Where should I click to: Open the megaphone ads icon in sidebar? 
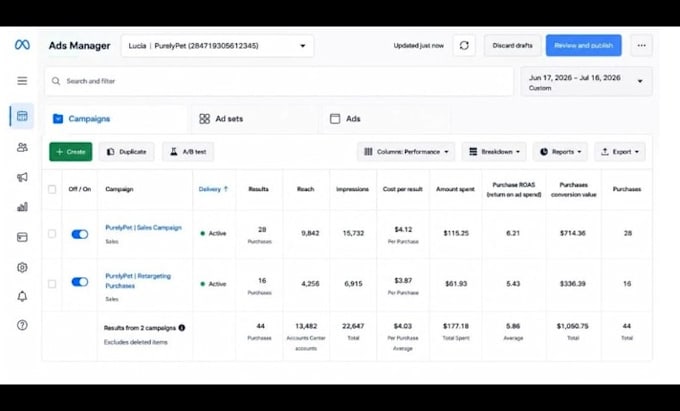coord(22,177)
